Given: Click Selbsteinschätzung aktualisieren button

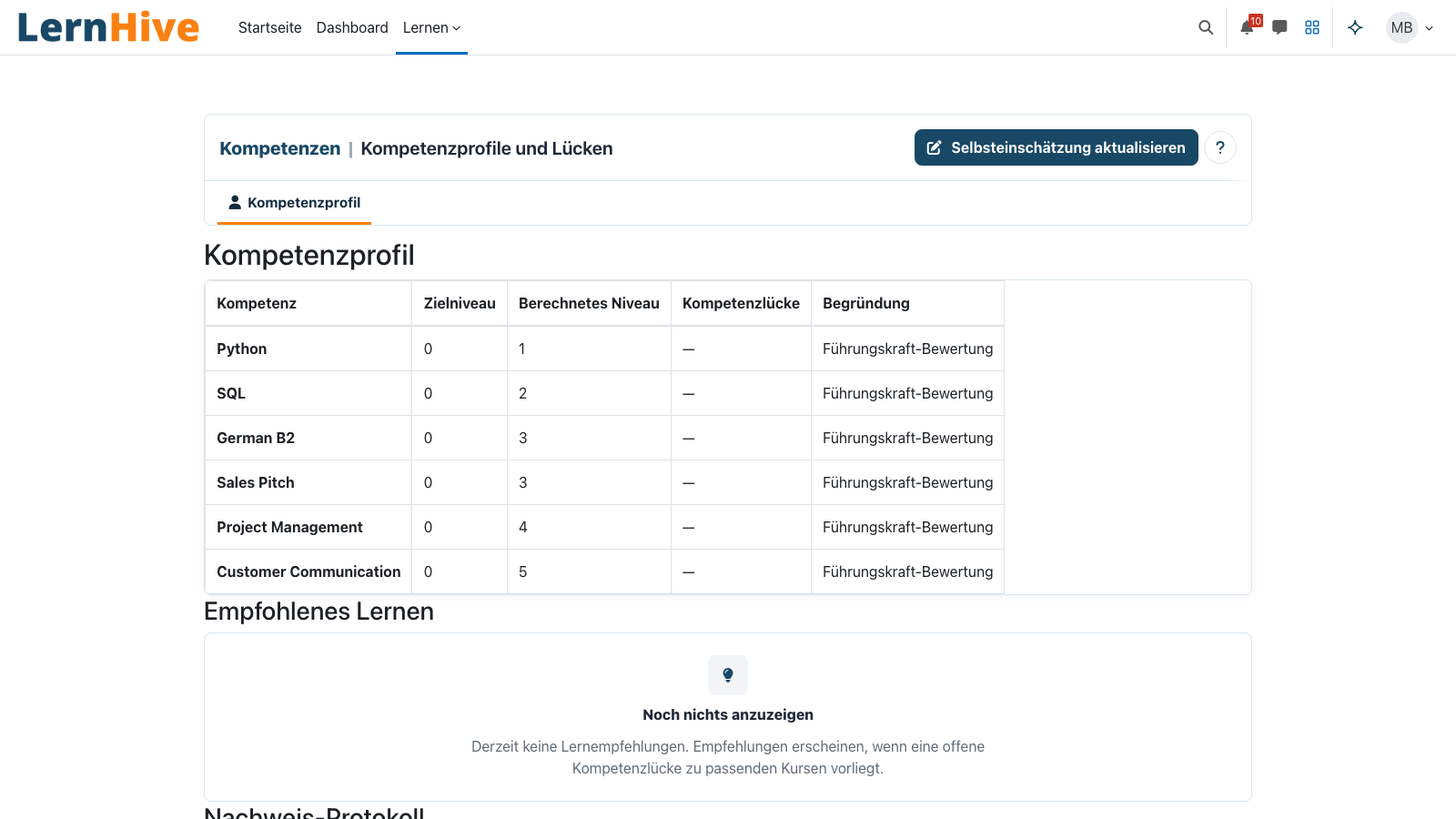Looking at the screenshot, I should 1057,147.
